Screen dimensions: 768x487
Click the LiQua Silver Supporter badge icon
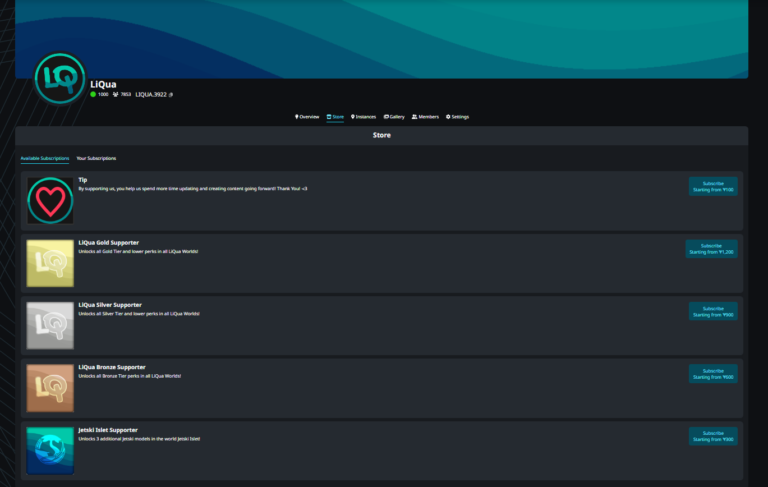(50, 325)
